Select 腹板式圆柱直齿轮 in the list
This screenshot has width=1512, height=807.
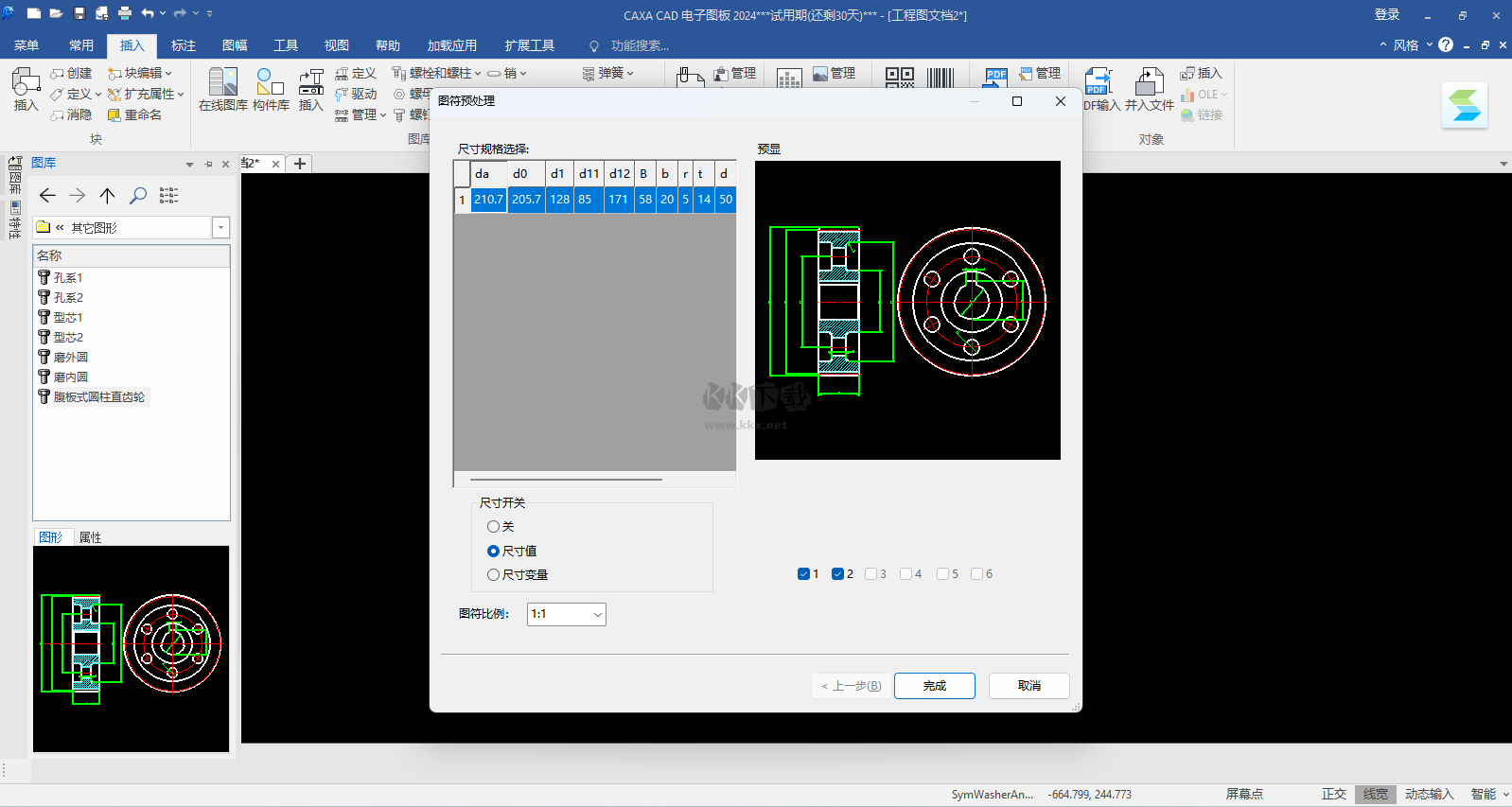point(98,397)
